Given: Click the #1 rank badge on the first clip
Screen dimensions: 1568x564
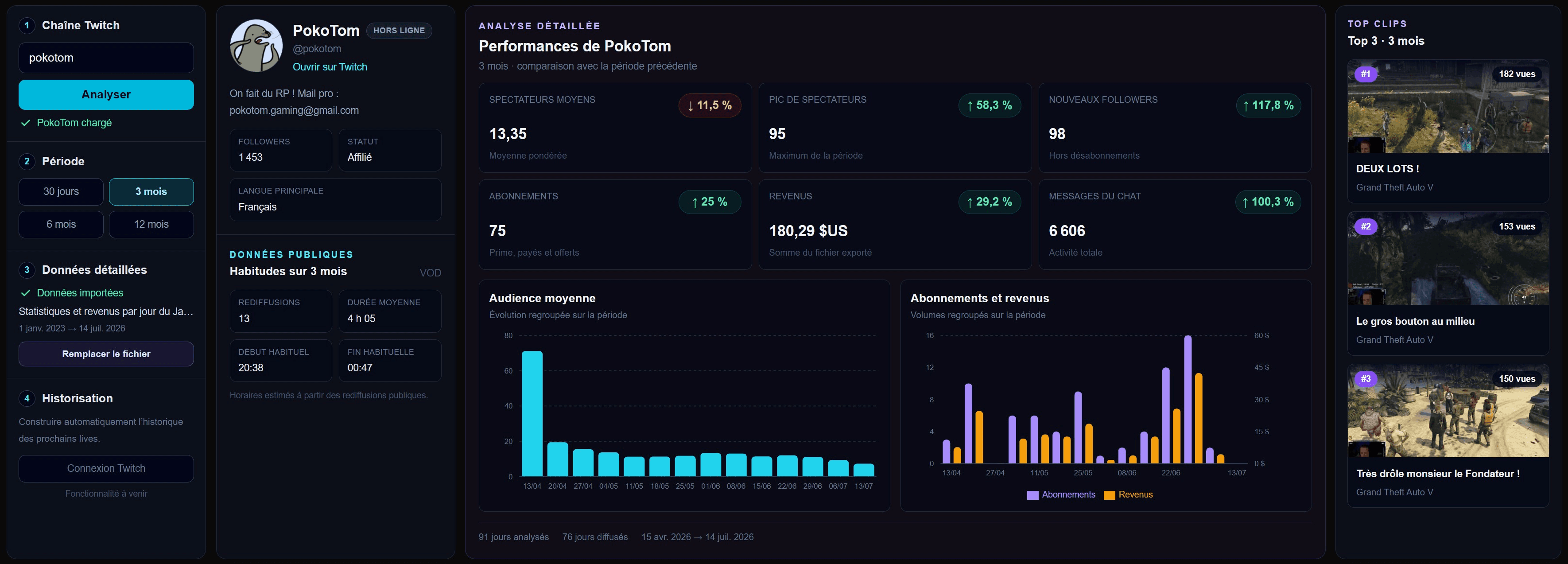Looking at the screenshot, I should [1366, 74].
